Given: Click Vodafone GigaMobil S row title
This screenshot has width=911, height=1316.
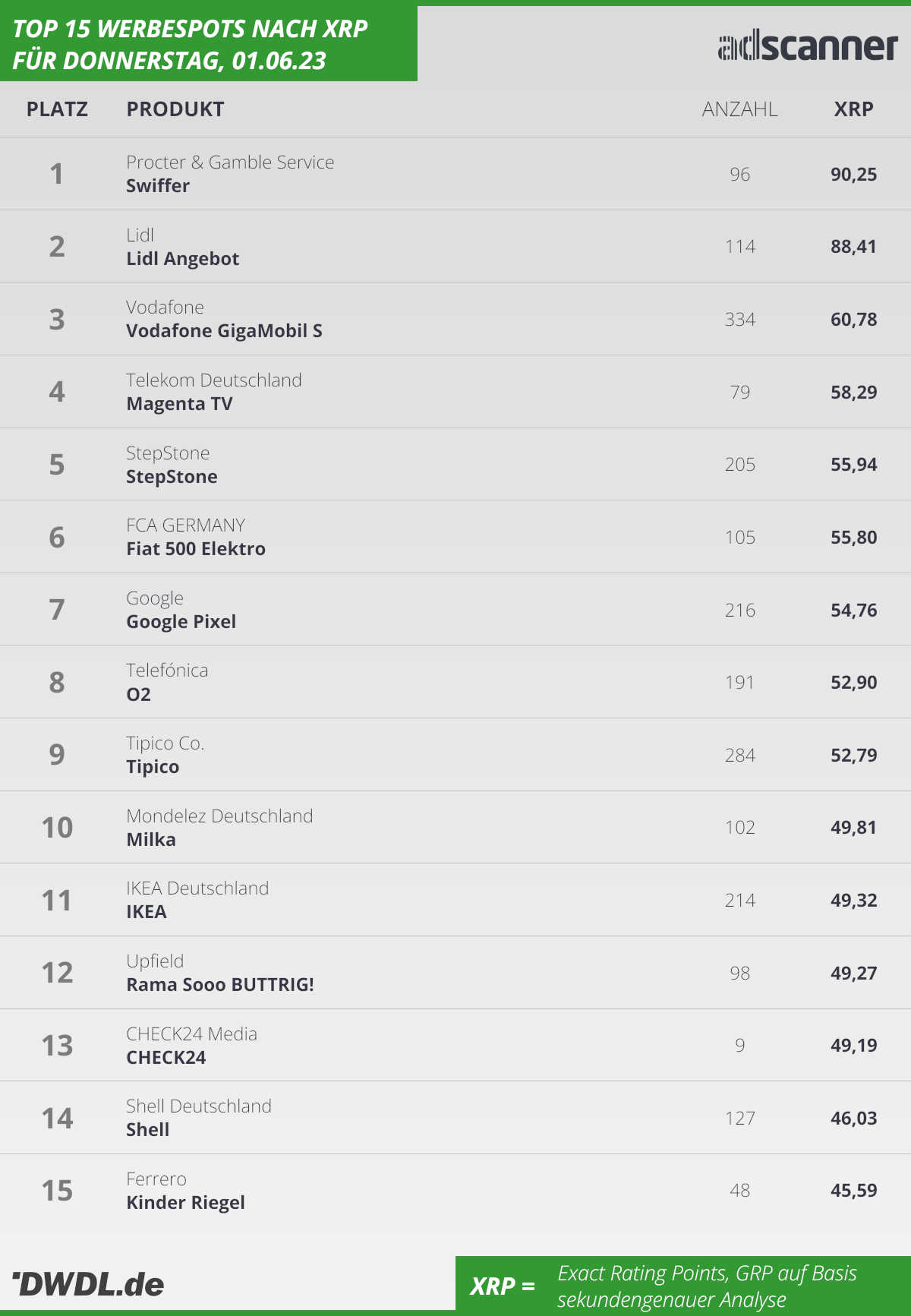Looking at the screenshot, I should tap(224, 331).
